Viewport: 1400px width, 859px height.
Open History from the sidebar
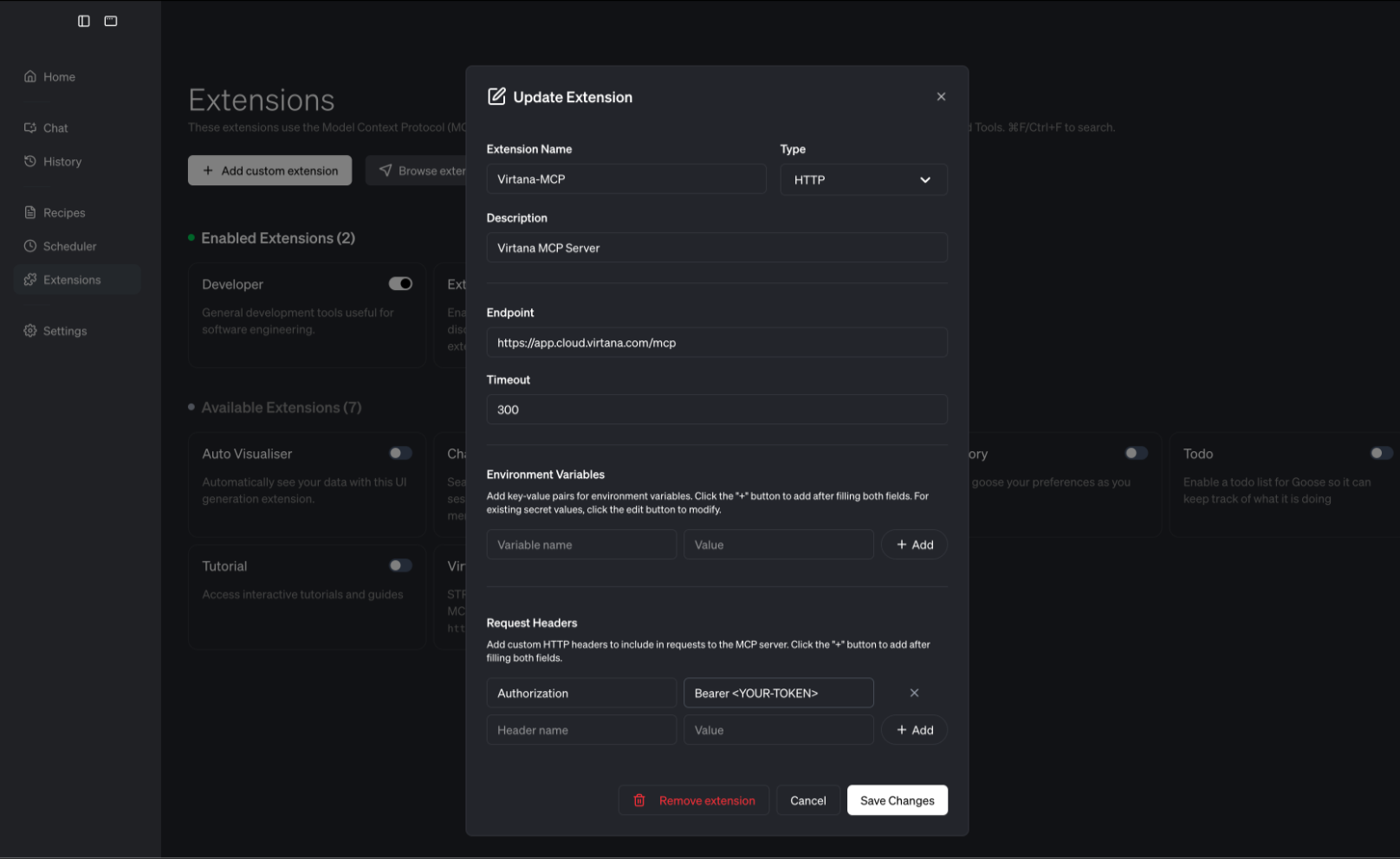point(62,162)
